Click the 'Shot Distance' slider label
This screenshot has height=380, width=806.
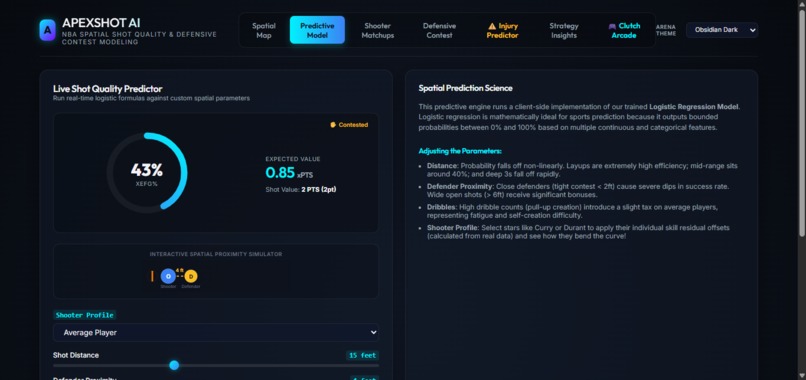click(76, 355)
